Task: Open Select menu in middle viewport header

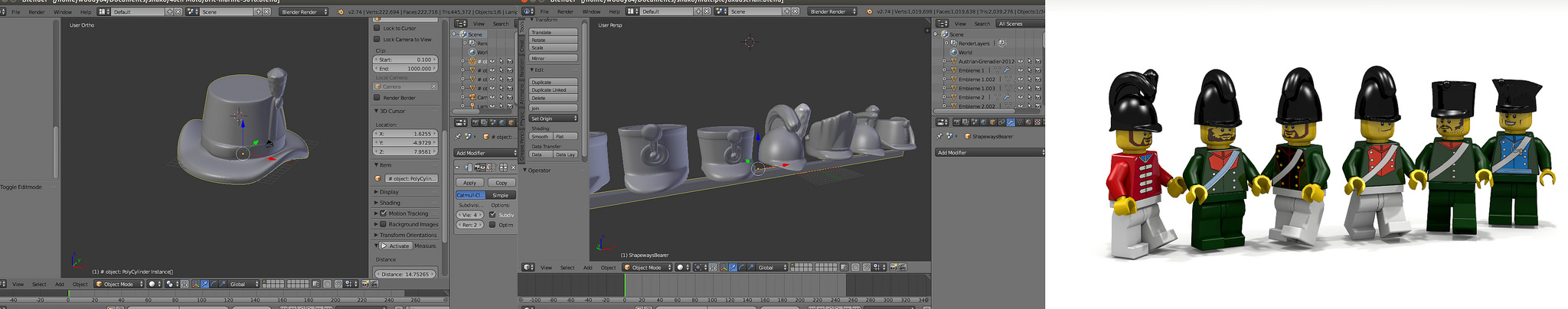Action: [567, 268]
